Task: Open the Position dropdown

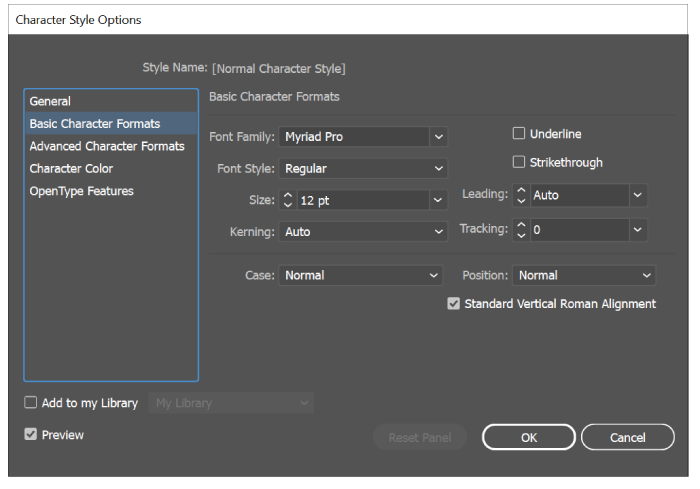Action: (584, 275)
